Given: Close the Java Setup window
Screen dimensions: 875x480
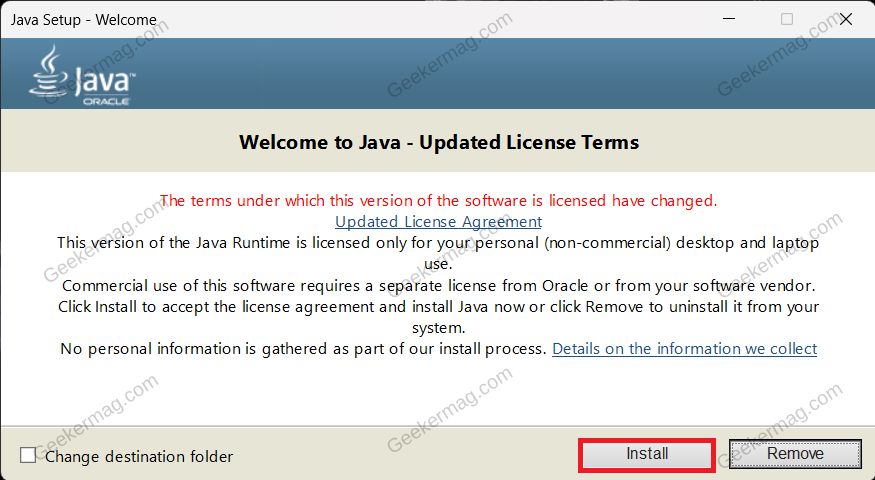Looking at the screenshot, I should point(845,19).
